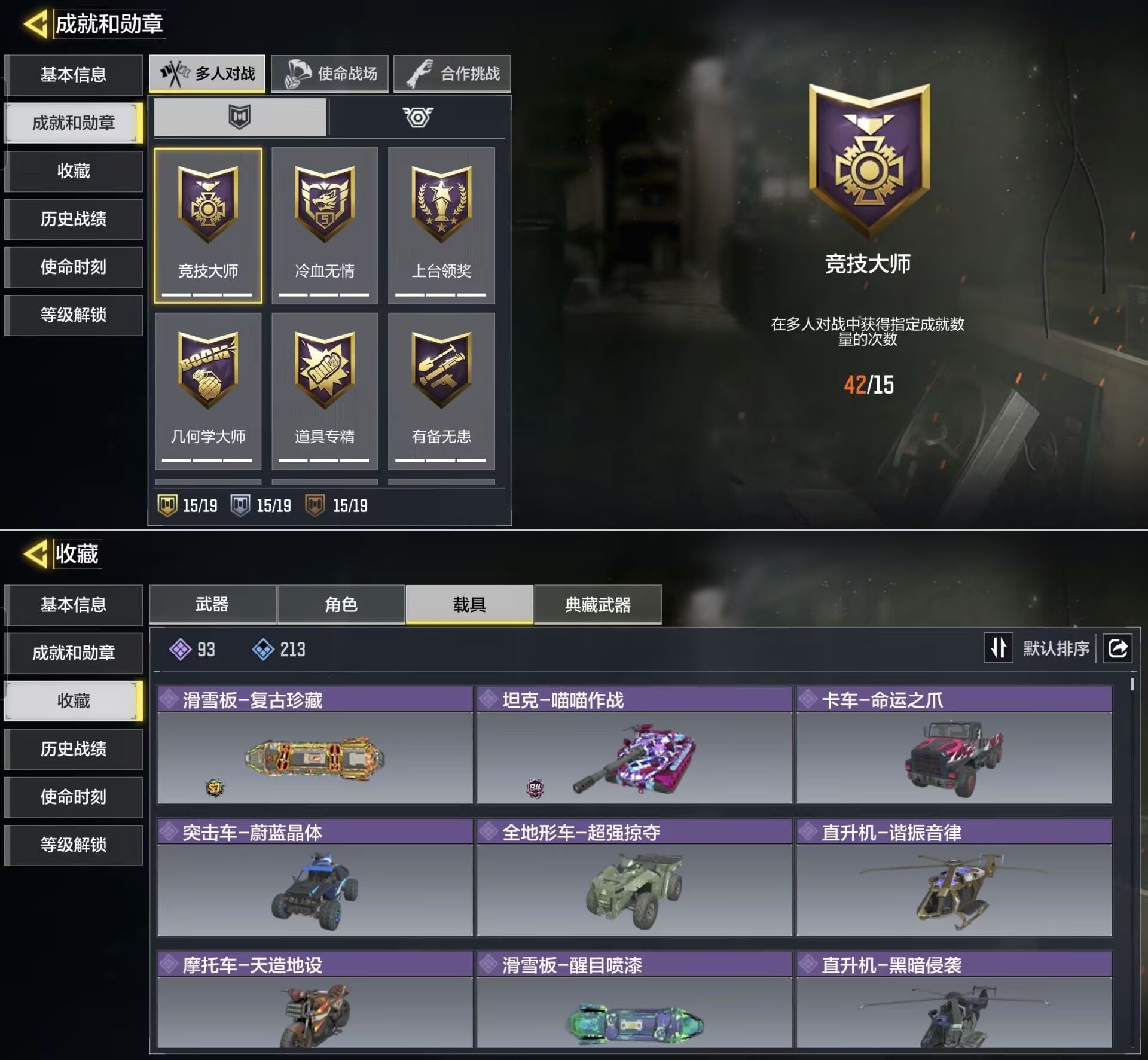This screenshot has width=1148, height=1060.
Task: Click the bronze medal count 15/19 filter
Action: point(337,505)
